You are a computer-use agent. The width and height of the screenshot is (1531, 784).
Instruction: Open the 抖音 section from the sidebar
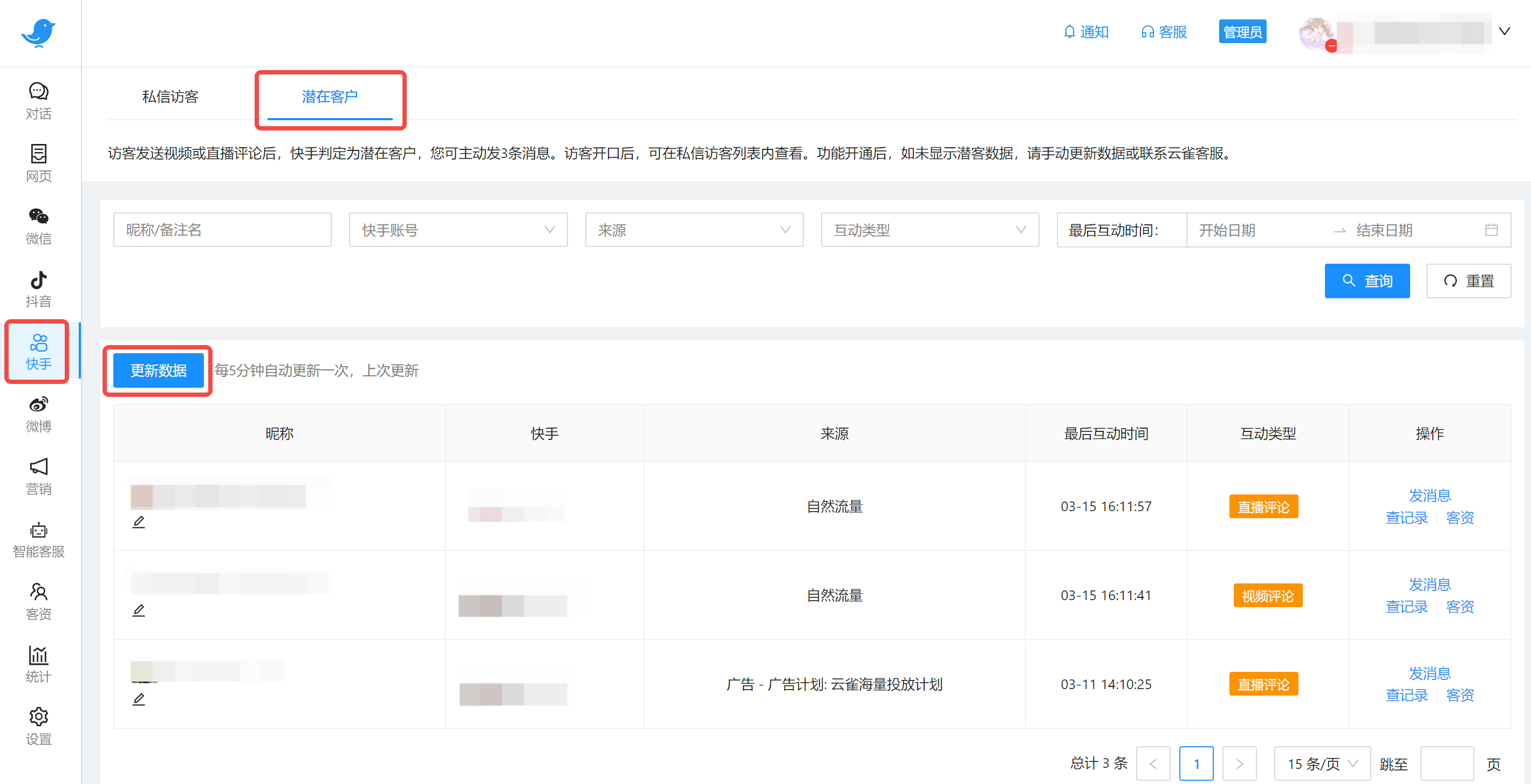pos(38,288)
